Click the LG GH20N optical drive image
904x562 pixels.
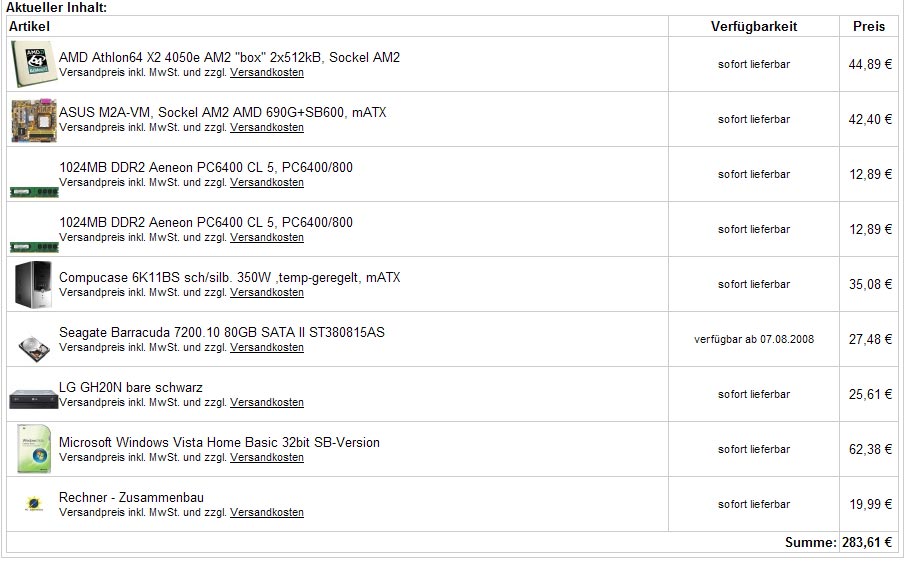click(x=33, y=399)
